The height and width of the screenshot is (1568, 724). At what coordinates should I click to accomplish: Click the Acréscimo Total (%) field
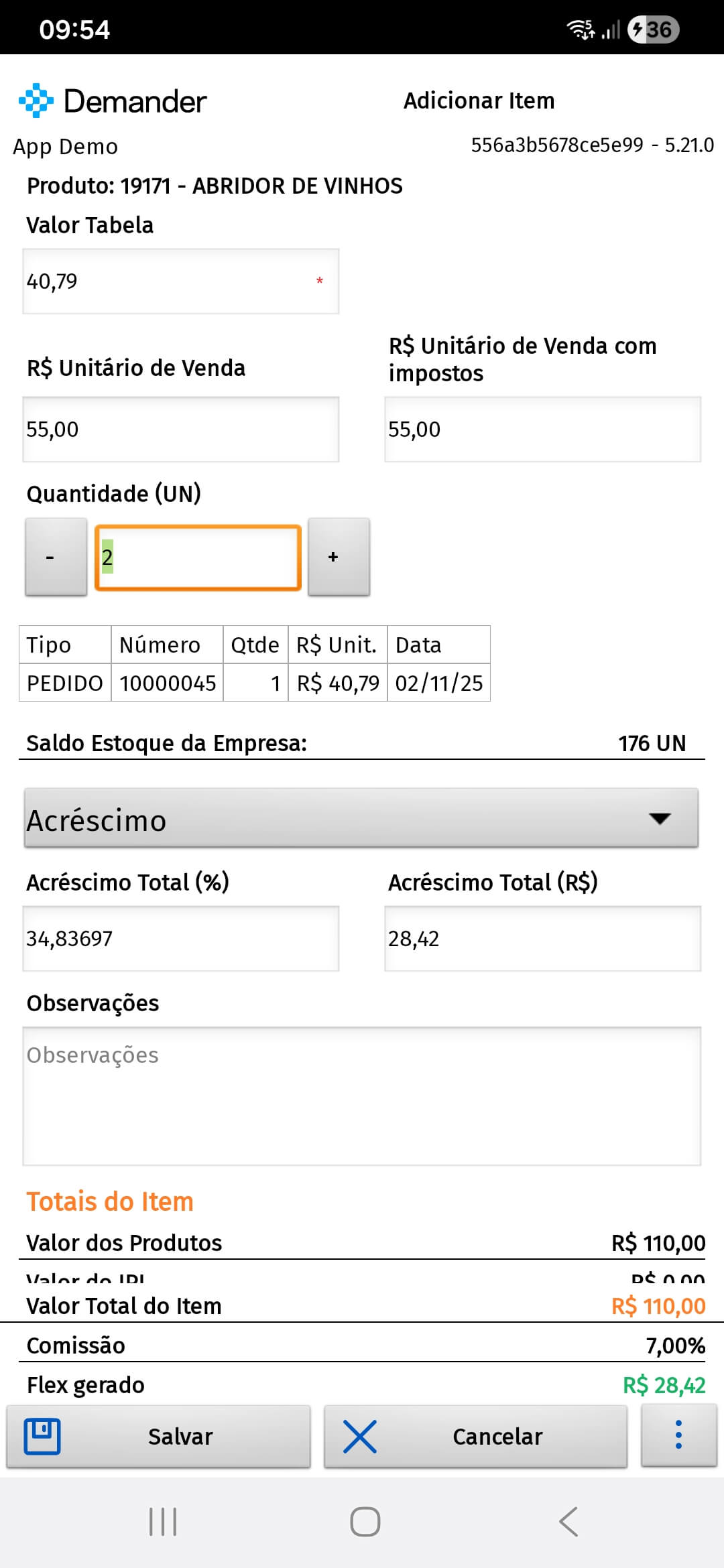click(180, 938)
